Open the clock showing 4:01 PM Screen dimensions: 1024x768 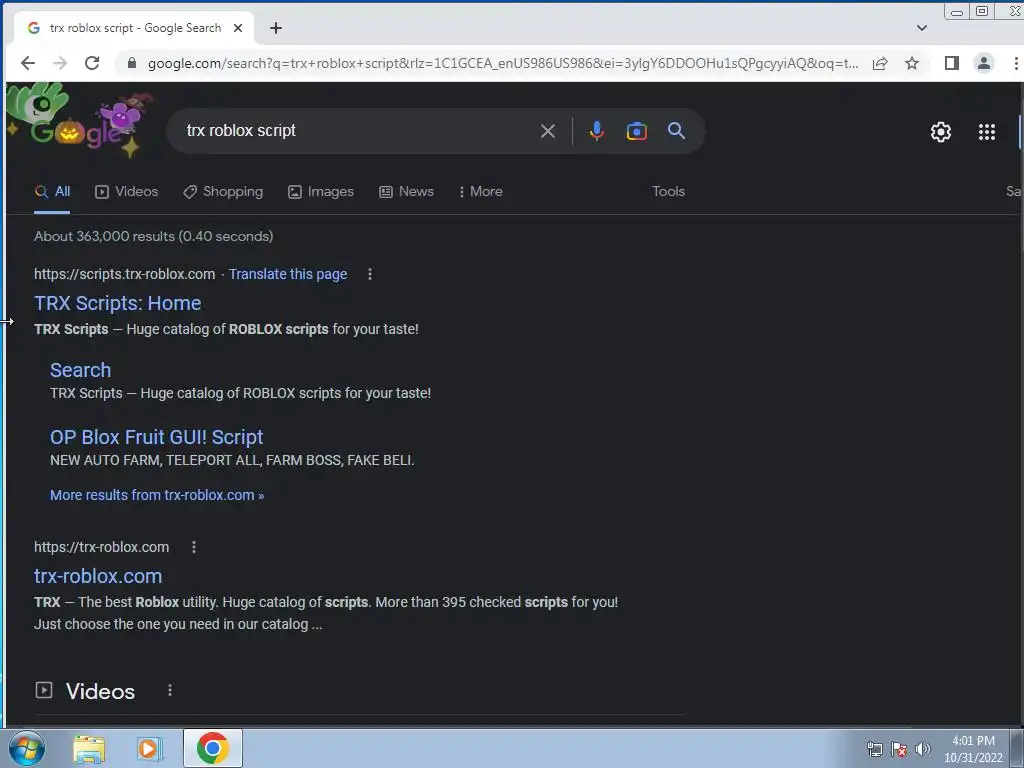click(973, 749)
